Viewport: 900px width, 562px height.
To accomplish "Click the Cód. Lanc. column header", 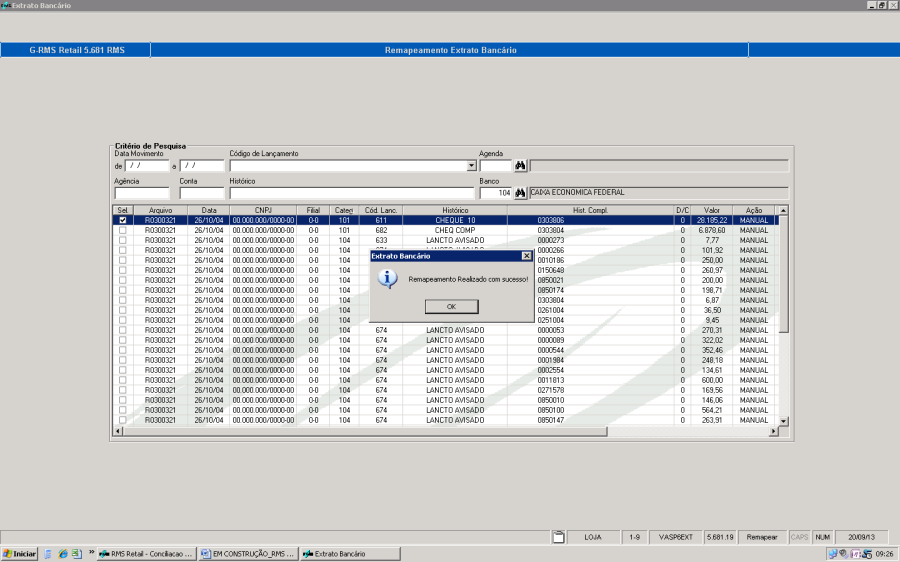I will [x=381, y=210].
